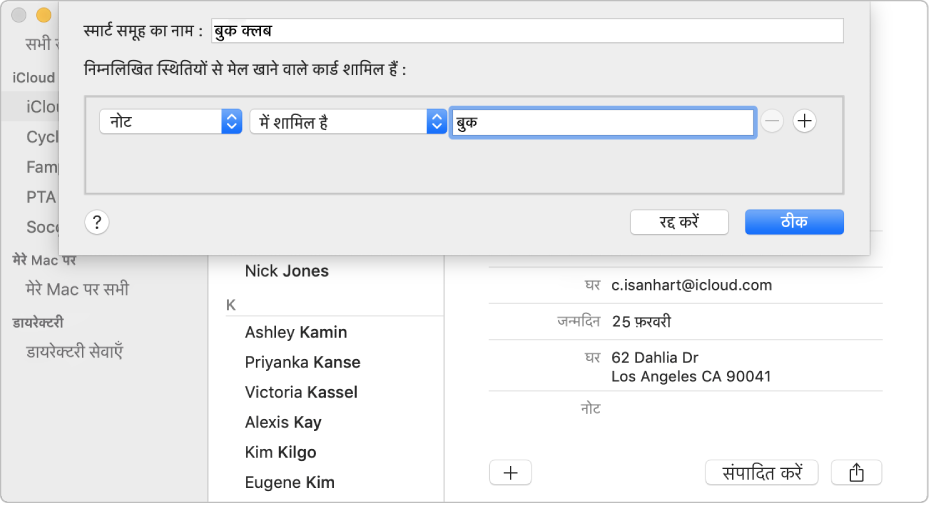Click the संपादित करें edit button
The image size is (931, 508).
point(762,473)
